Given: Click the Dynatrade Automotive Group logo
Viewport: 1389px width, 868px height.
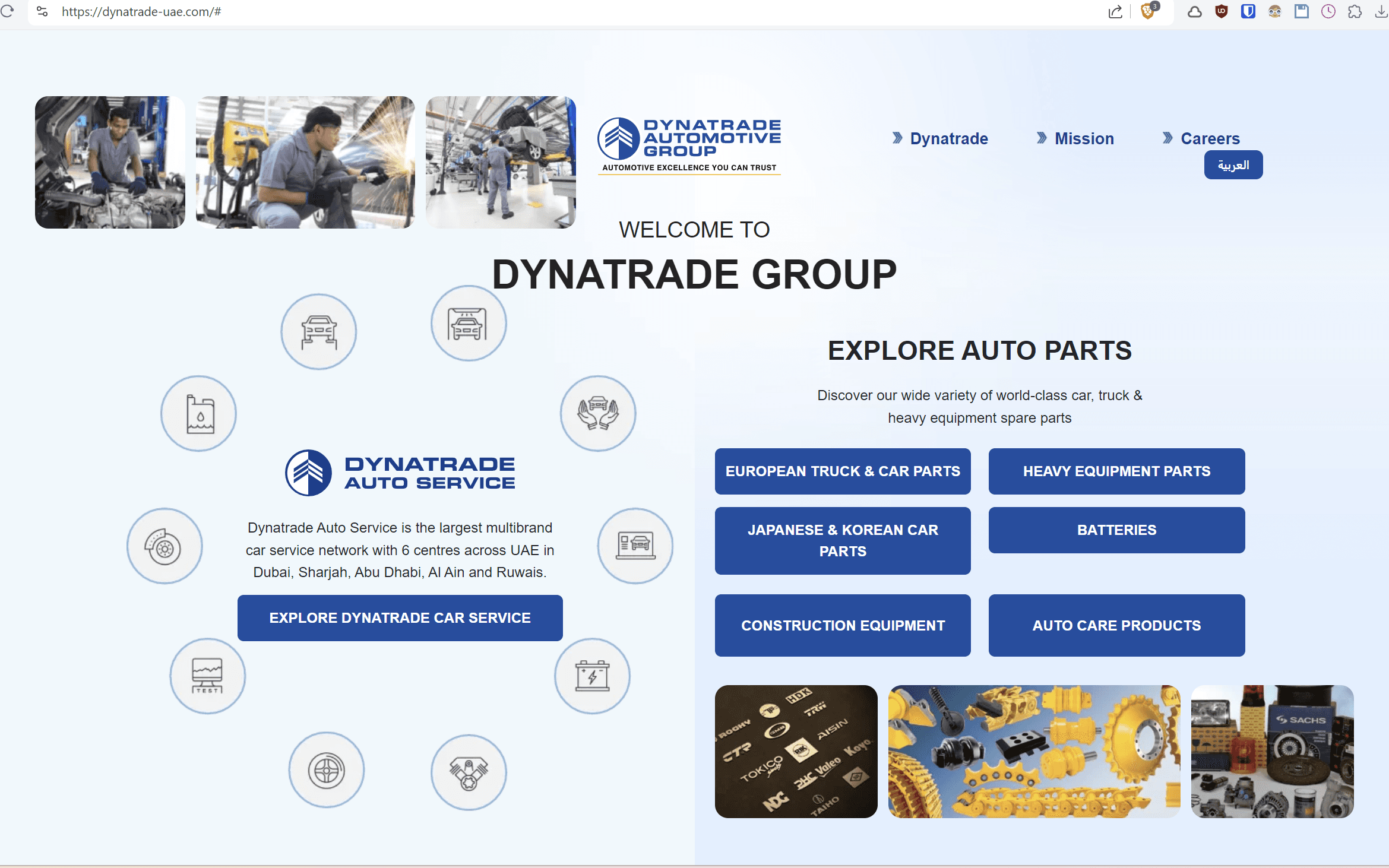Looking at the screenshot, I should point(689,145).
